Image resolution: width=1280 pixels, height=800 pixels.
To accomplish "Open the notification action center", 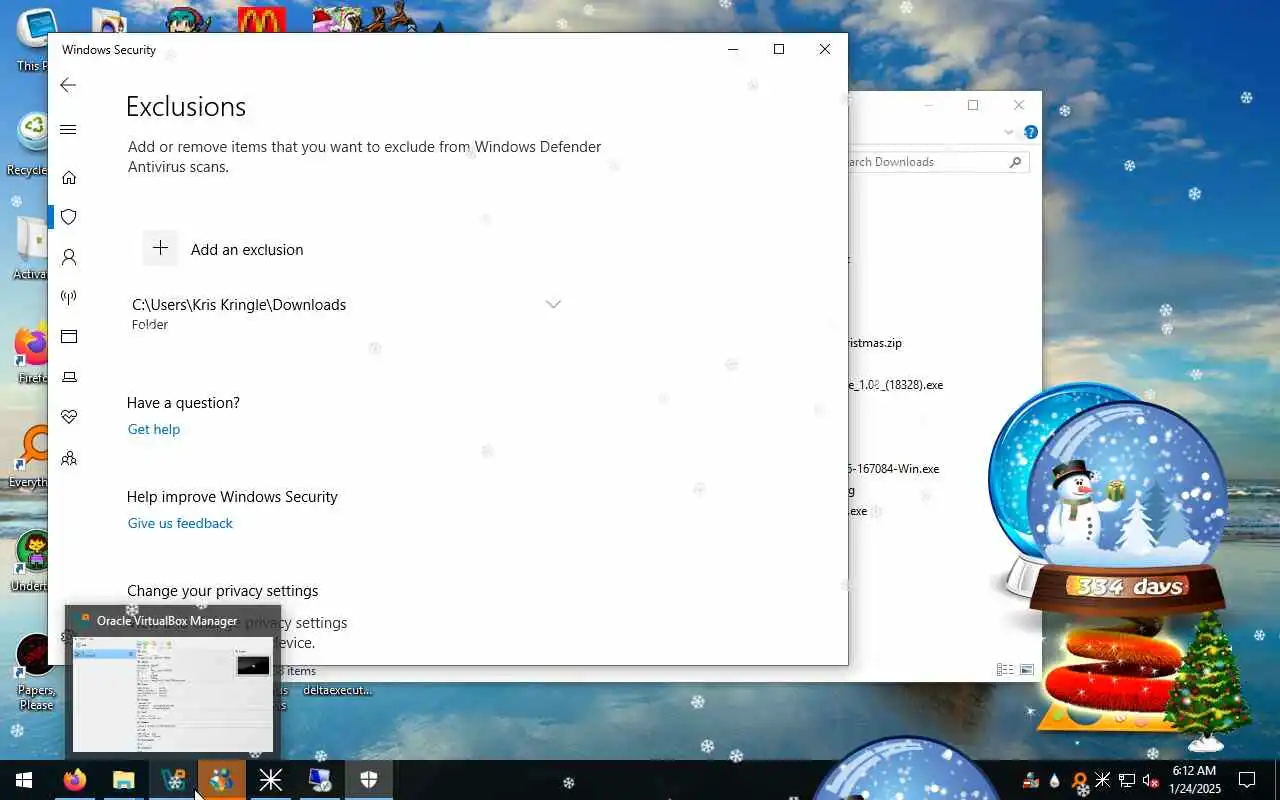I will pos(1247,780).
